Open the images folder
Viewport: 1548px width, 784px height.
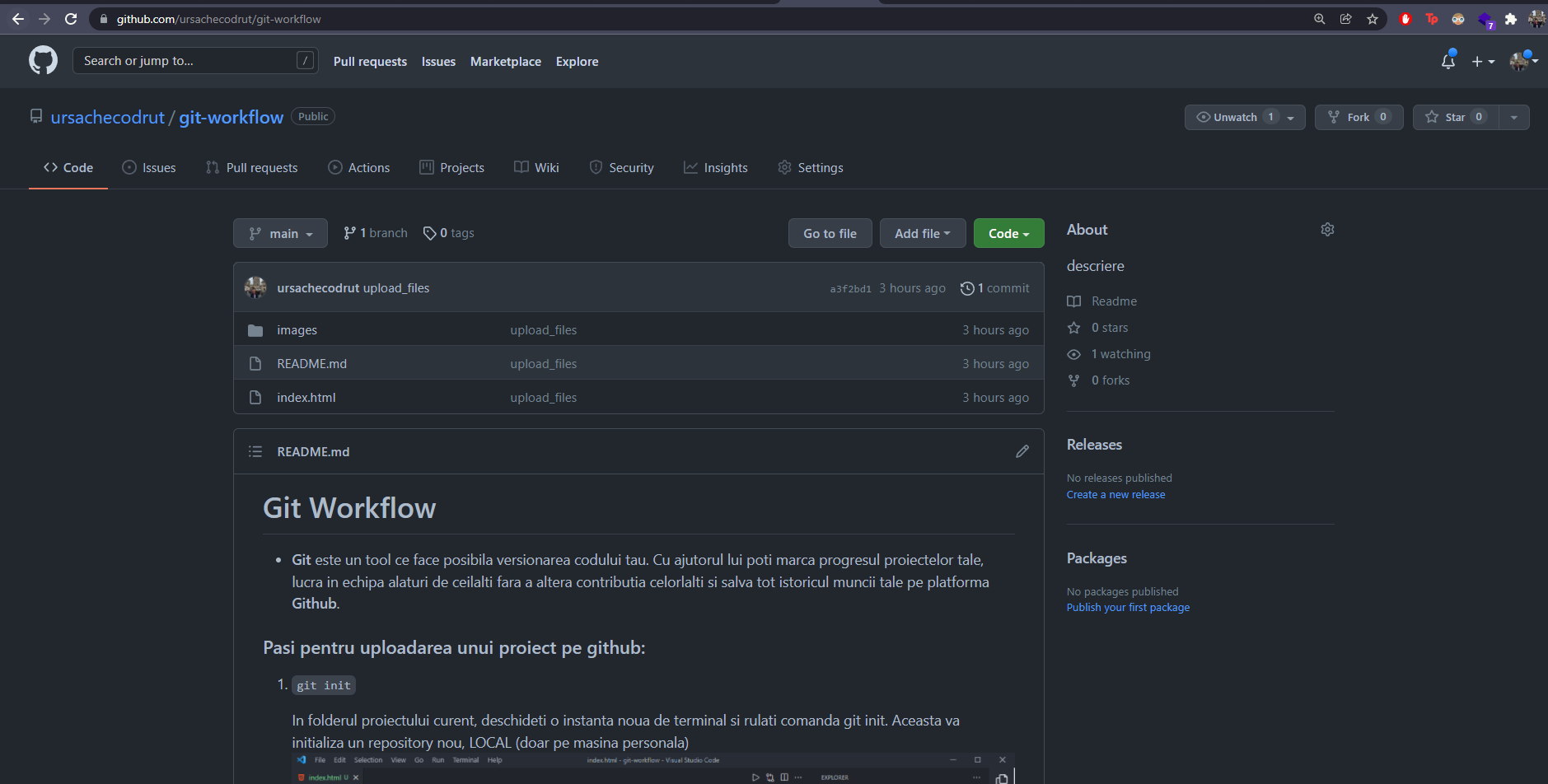297,330
